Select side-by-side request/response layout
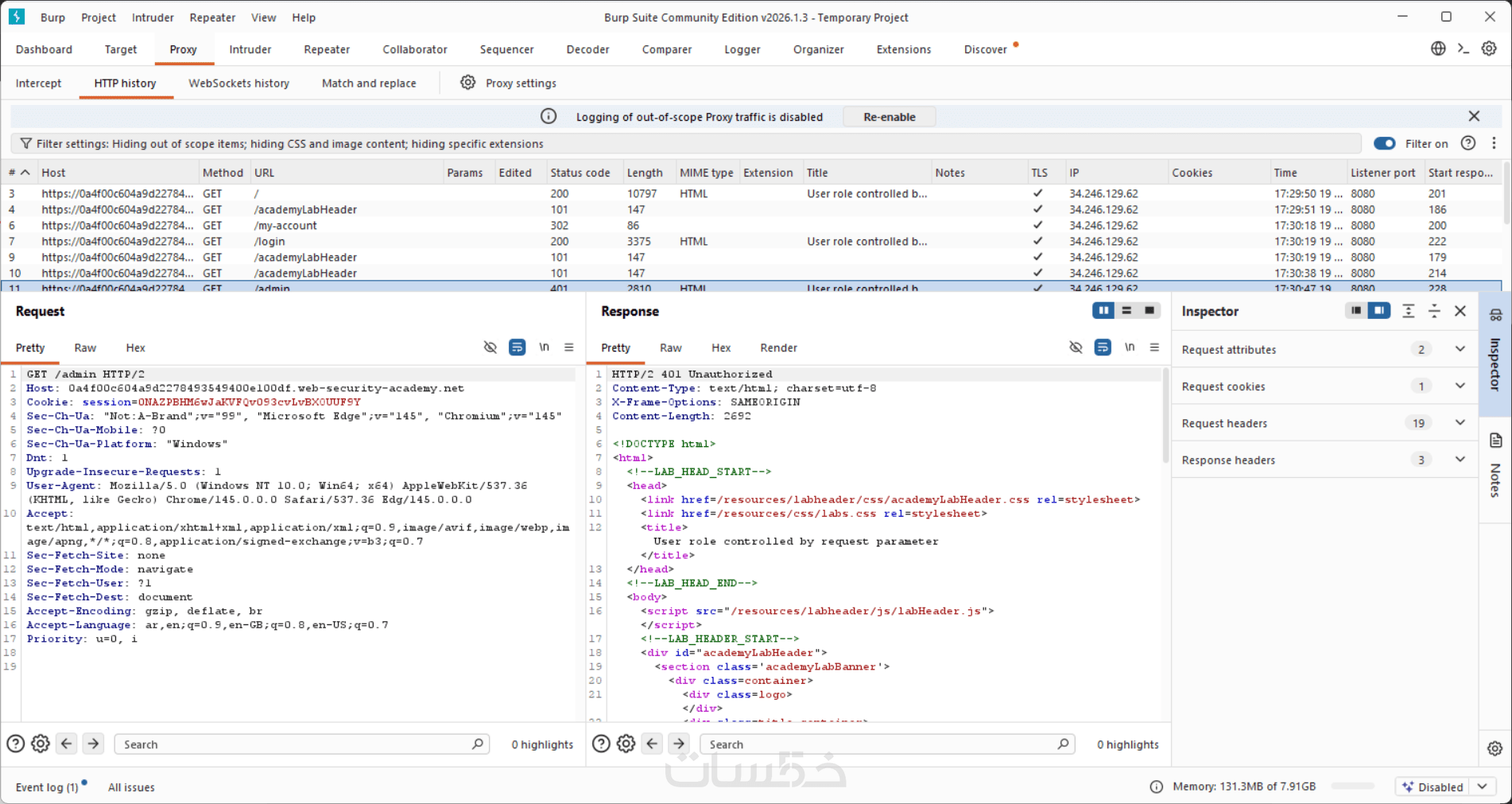 coord(1103,310)
